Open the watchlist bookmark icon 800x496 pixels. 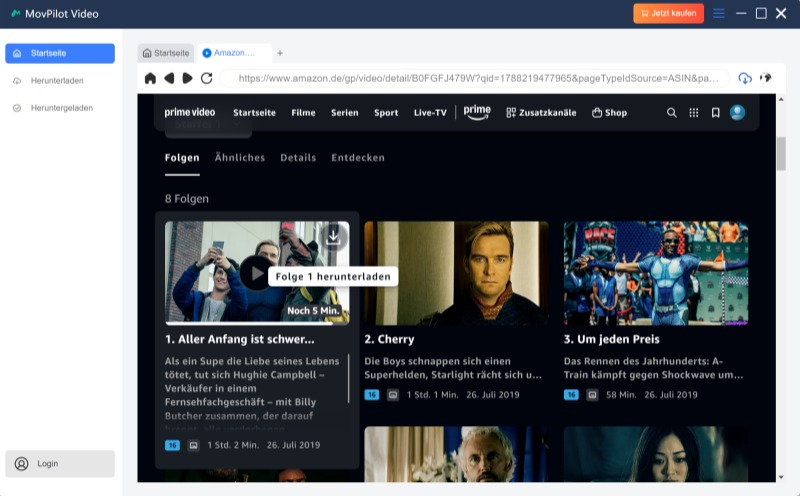[715, 112]
